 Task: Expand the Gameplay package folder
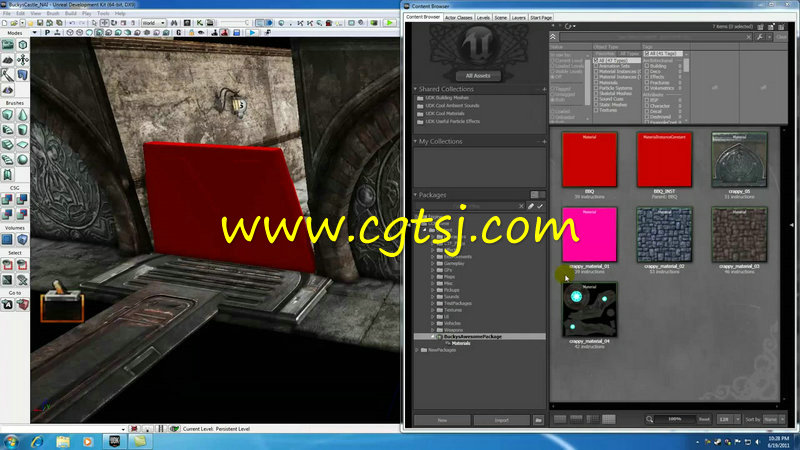pos(433,263)
